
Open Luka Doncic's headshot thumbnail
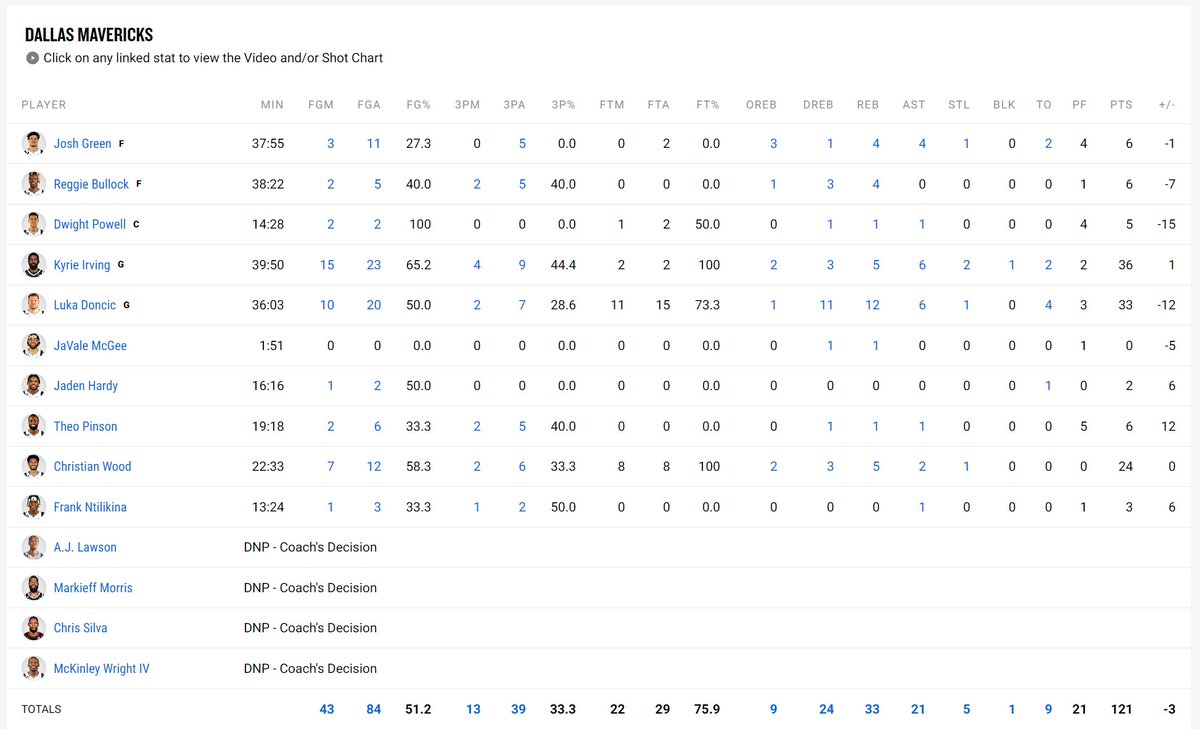(34, 305)
